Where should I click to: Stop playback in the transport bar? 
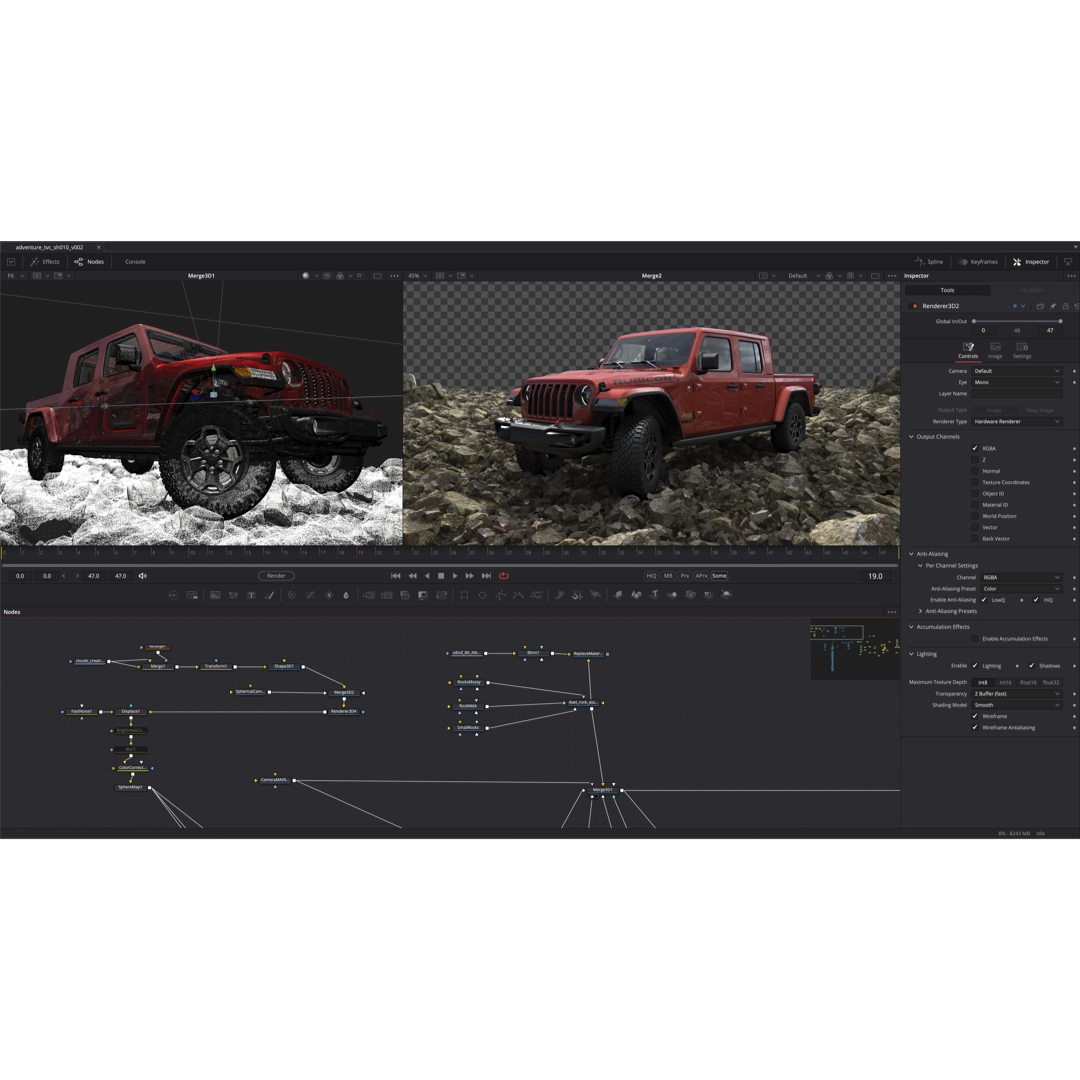pos(441,576)
